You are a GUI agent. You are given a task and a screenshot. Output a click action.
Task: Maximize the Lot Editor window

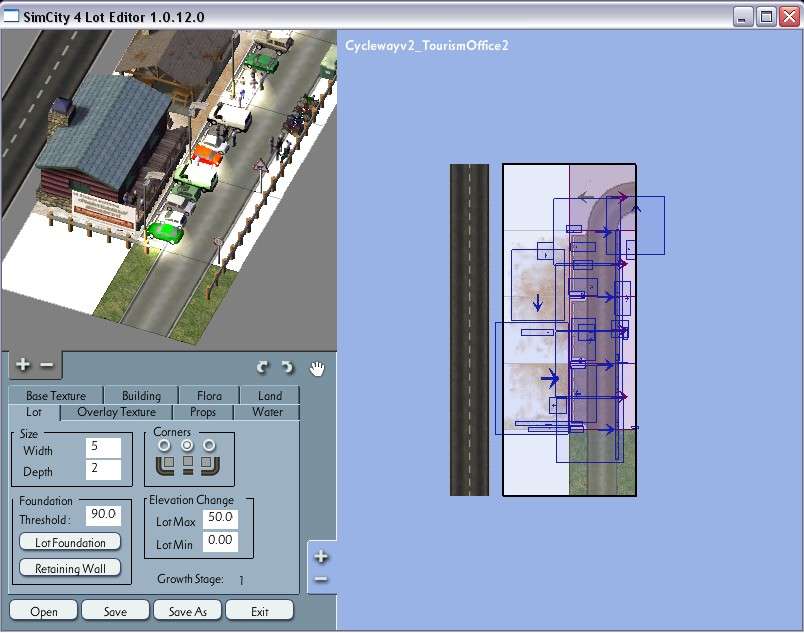coord(766,17)
